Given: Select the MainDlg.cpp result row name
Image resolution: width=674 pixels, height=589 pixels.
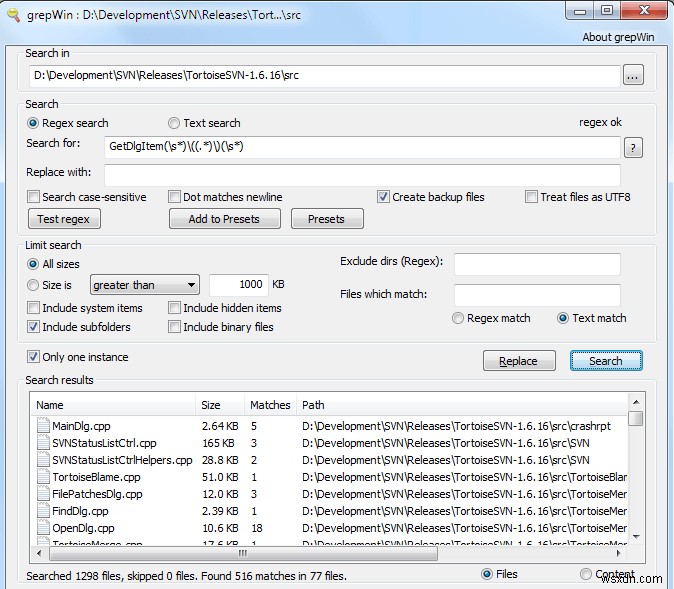Looking at the screenshot, I should click(81, 426).
